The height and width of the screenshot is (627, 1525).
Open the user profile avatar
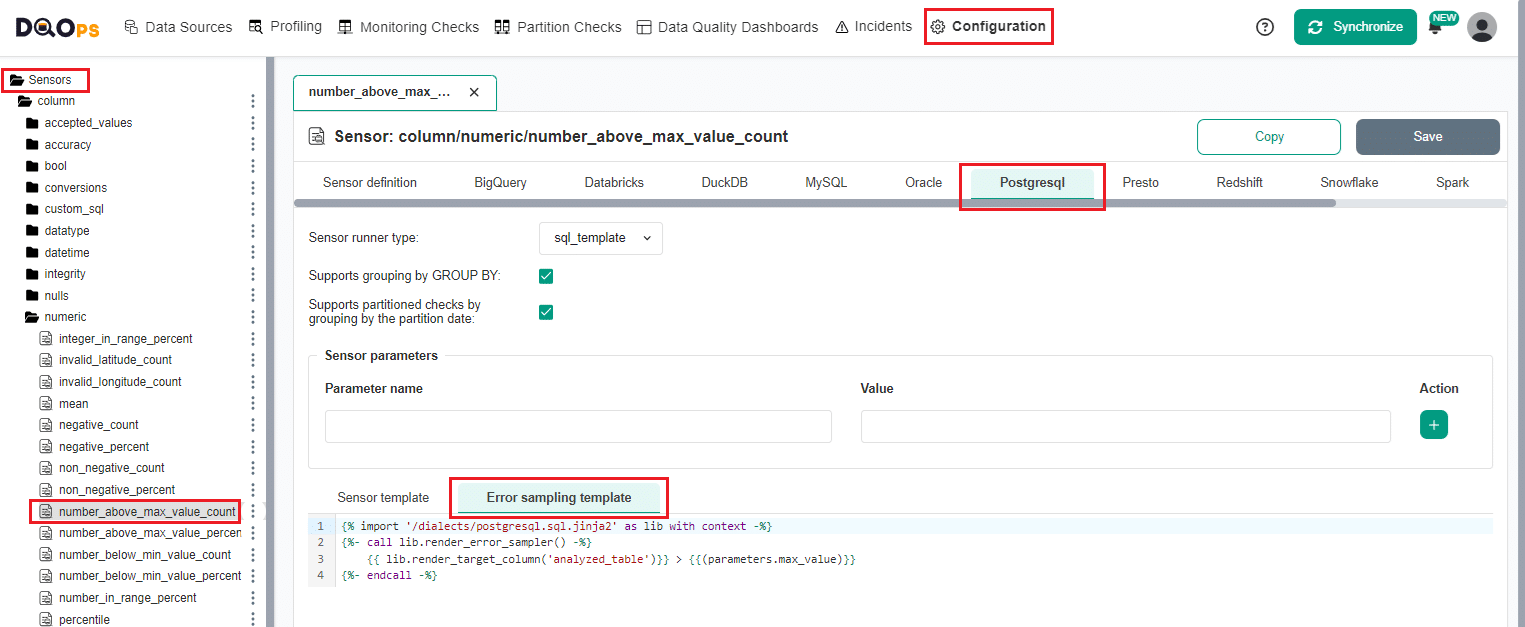[1482, 27]
